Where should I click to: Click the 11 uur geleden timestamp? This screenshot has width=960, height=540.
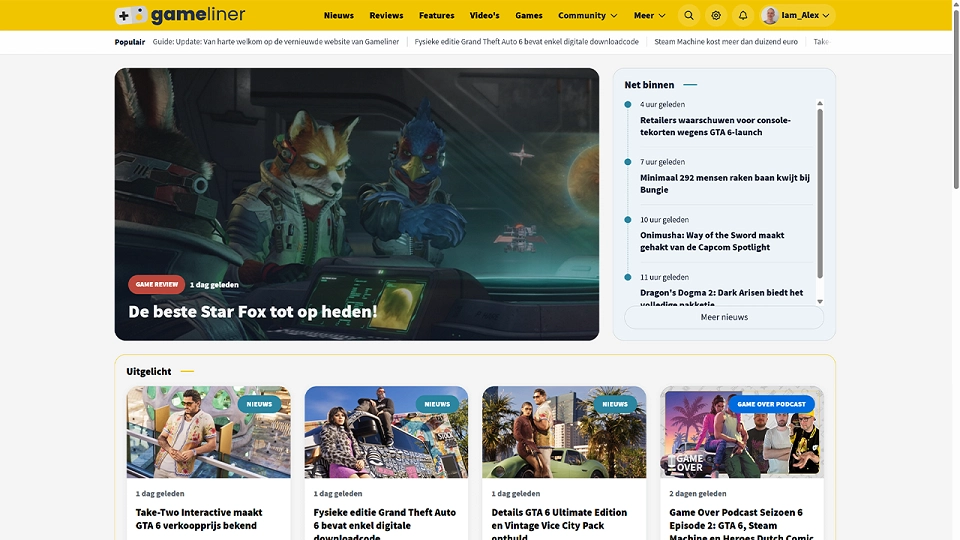click(664, 277)
